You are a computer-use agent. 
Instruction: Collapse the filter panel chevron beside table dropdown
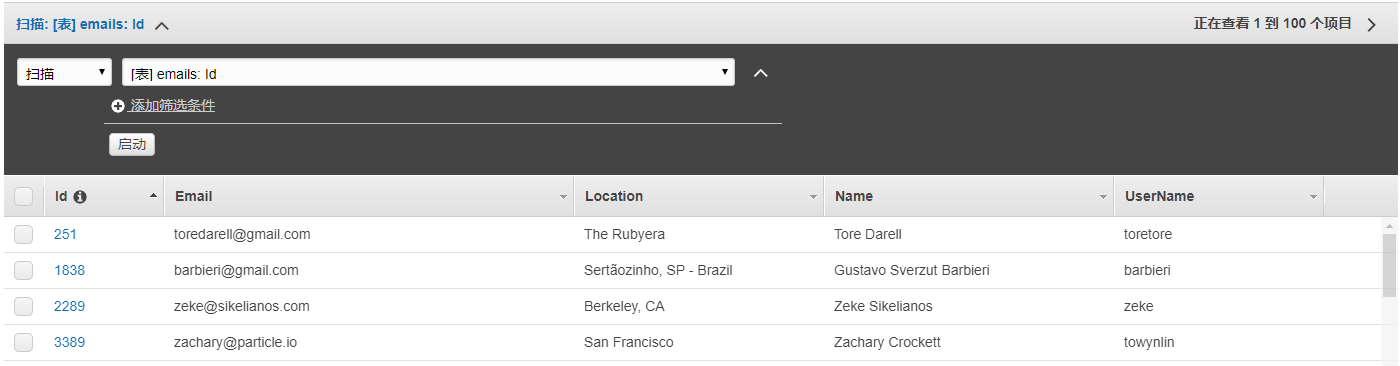click(760, 73)
